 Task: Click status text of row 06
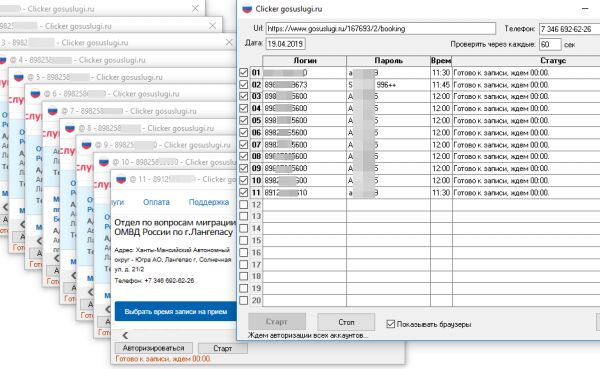click(x=501, y=132)
